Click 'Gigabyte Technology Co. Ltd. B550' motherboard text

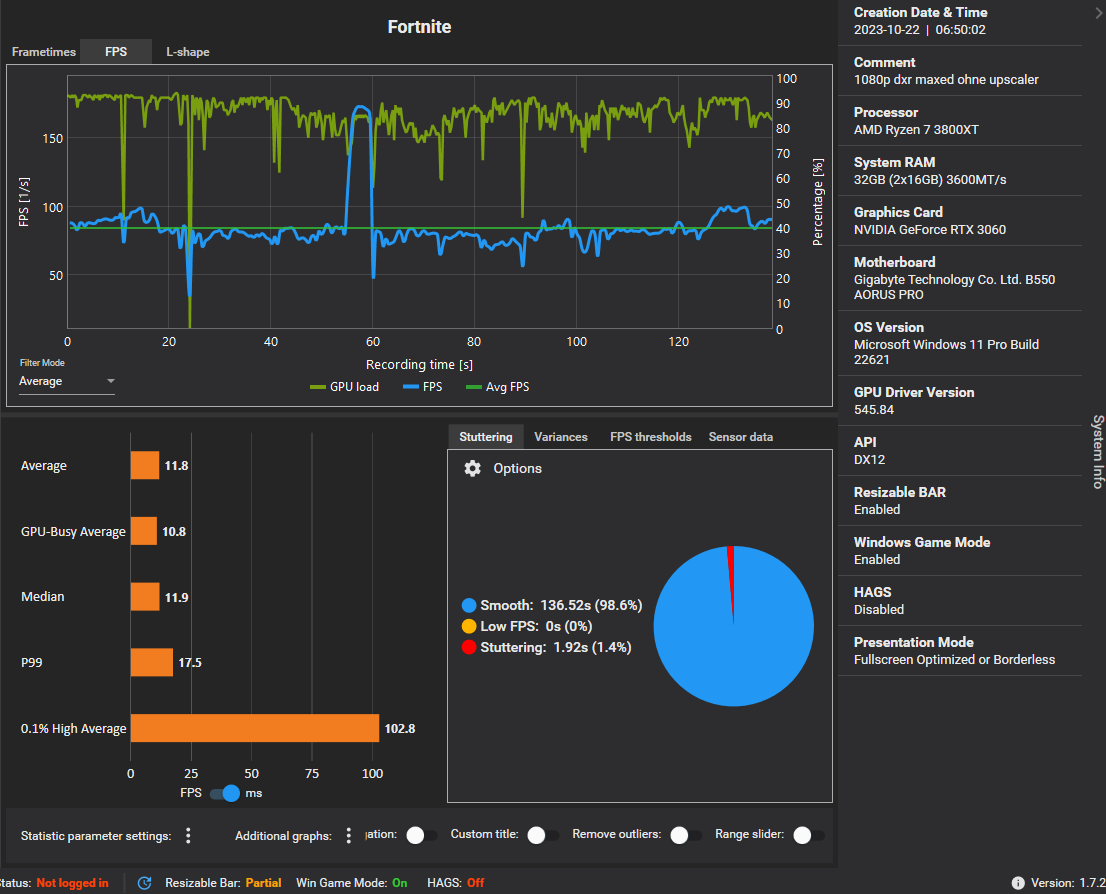954,279
